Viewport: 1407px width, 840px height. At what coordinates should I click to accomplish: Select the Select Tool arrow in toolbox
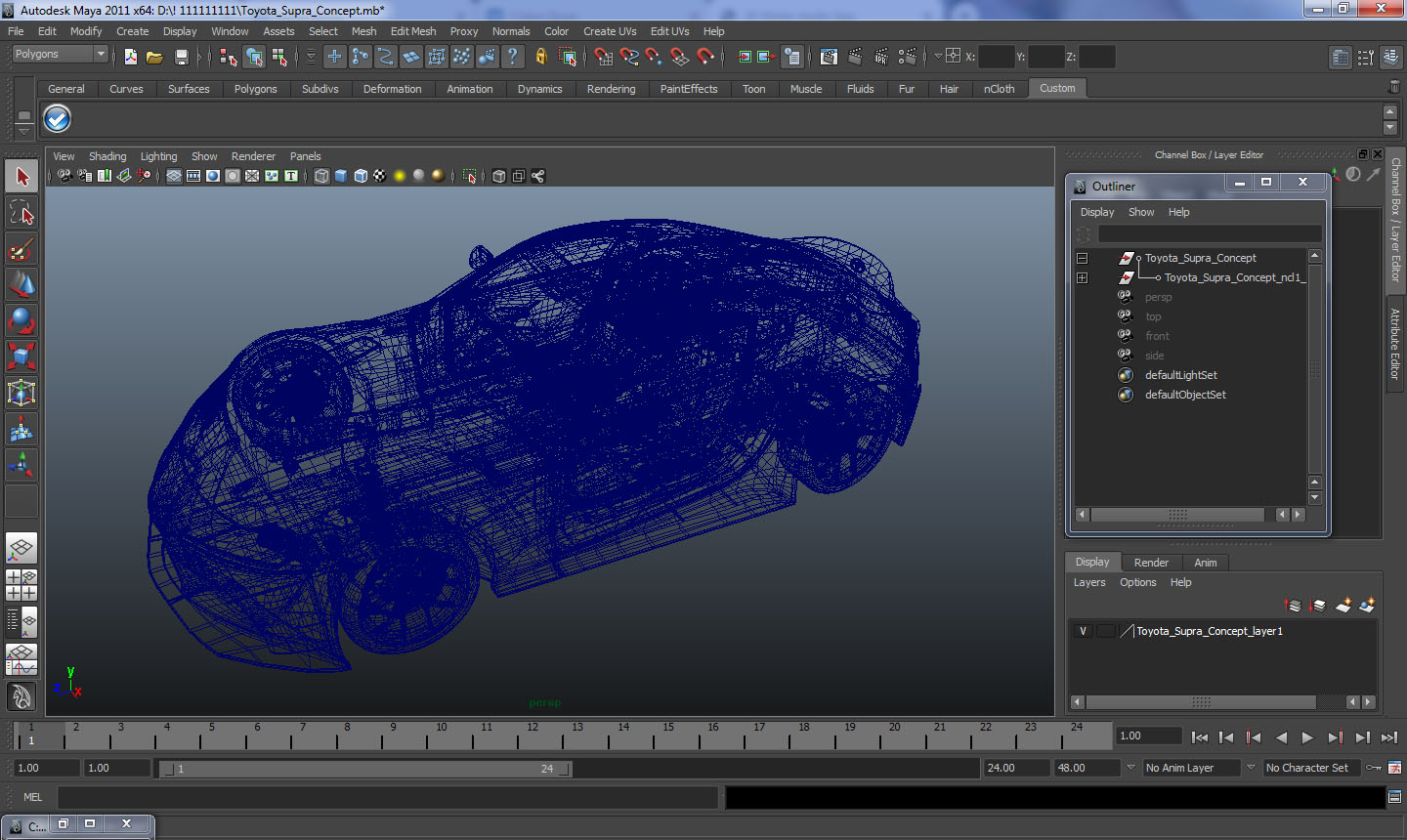pyautogui.click(x=21, y=177)
